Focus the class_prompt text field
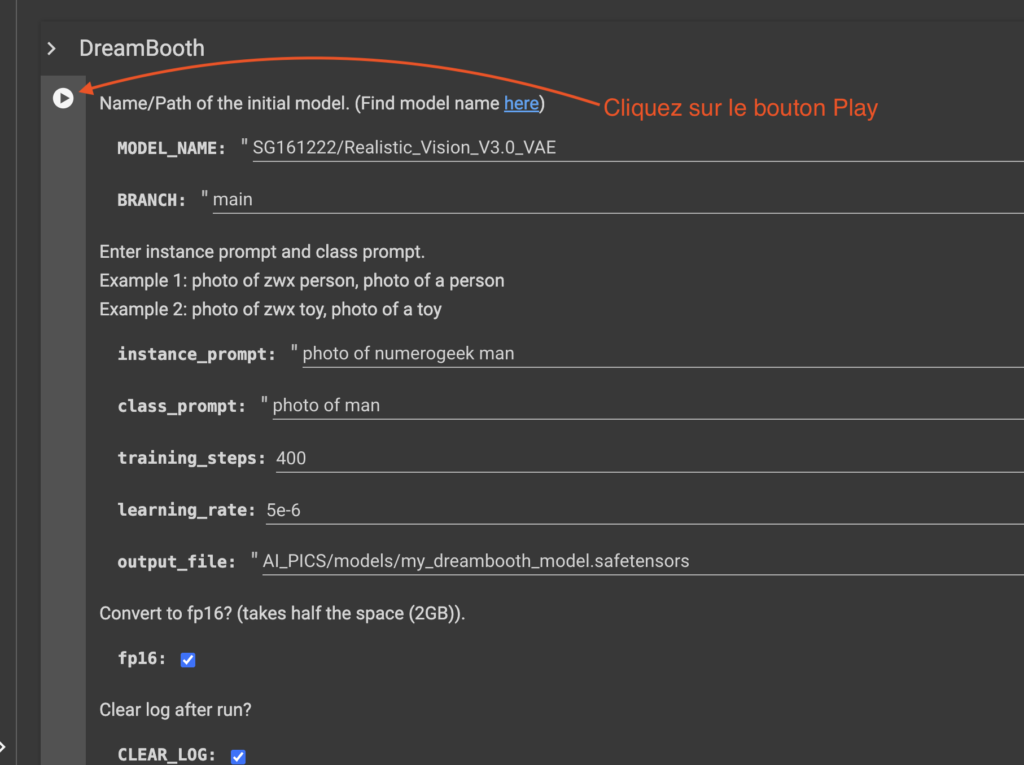This screenshot has width=1024, height=765. [648, 406]
